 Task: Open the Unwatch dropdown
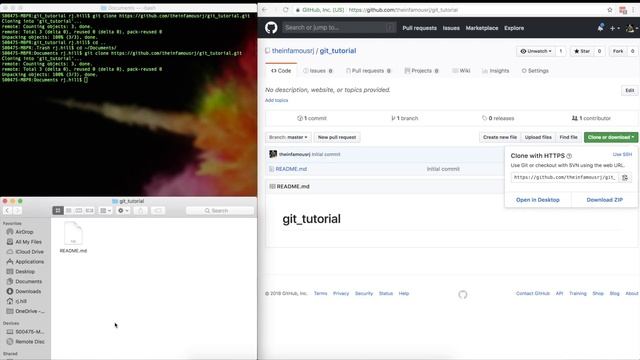[536, 51]
